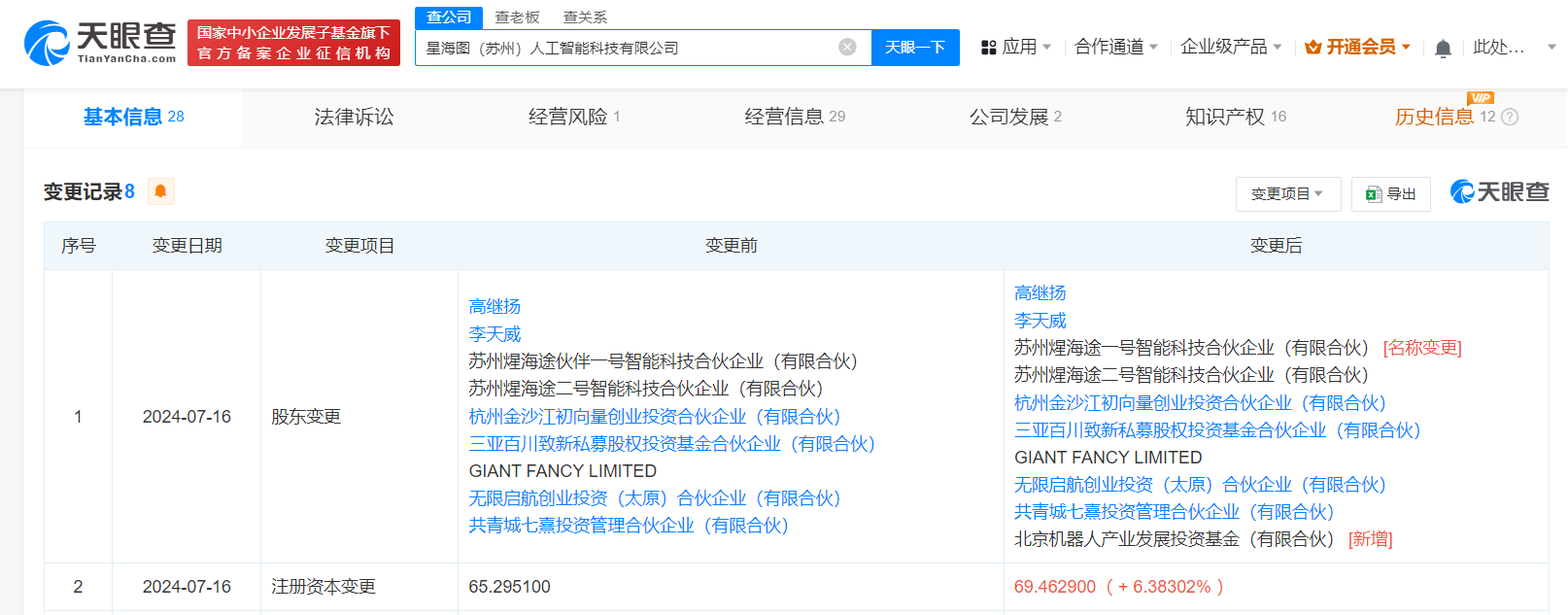The height and width of the screenshot is (615, 1568).
Task: Click the 65.295100 value in 变更前
Action: tap(509, 587)
